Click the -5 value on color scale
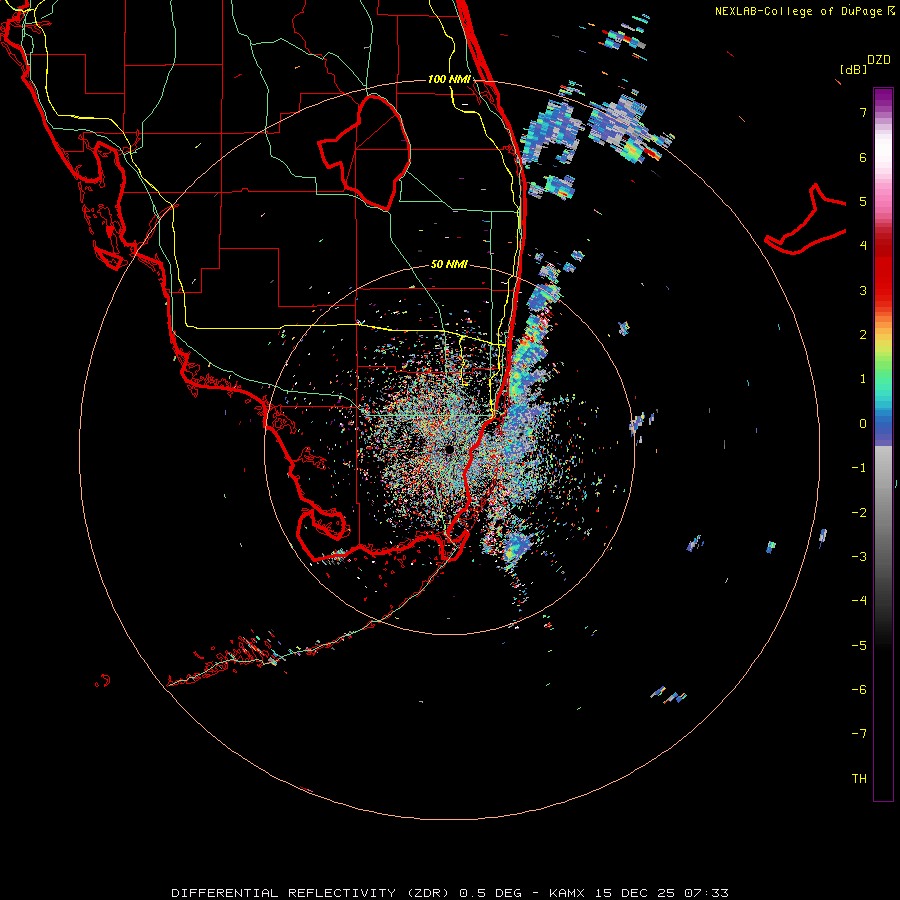Viewport: 900px width, 900px height. click(859, 645)
